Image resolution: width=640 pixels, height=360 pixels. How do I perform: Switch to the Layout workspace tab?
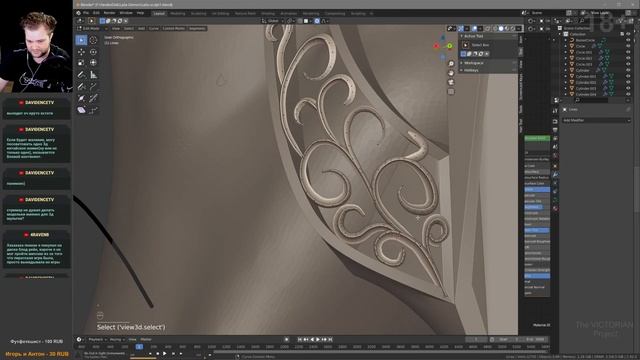(159, 13)
